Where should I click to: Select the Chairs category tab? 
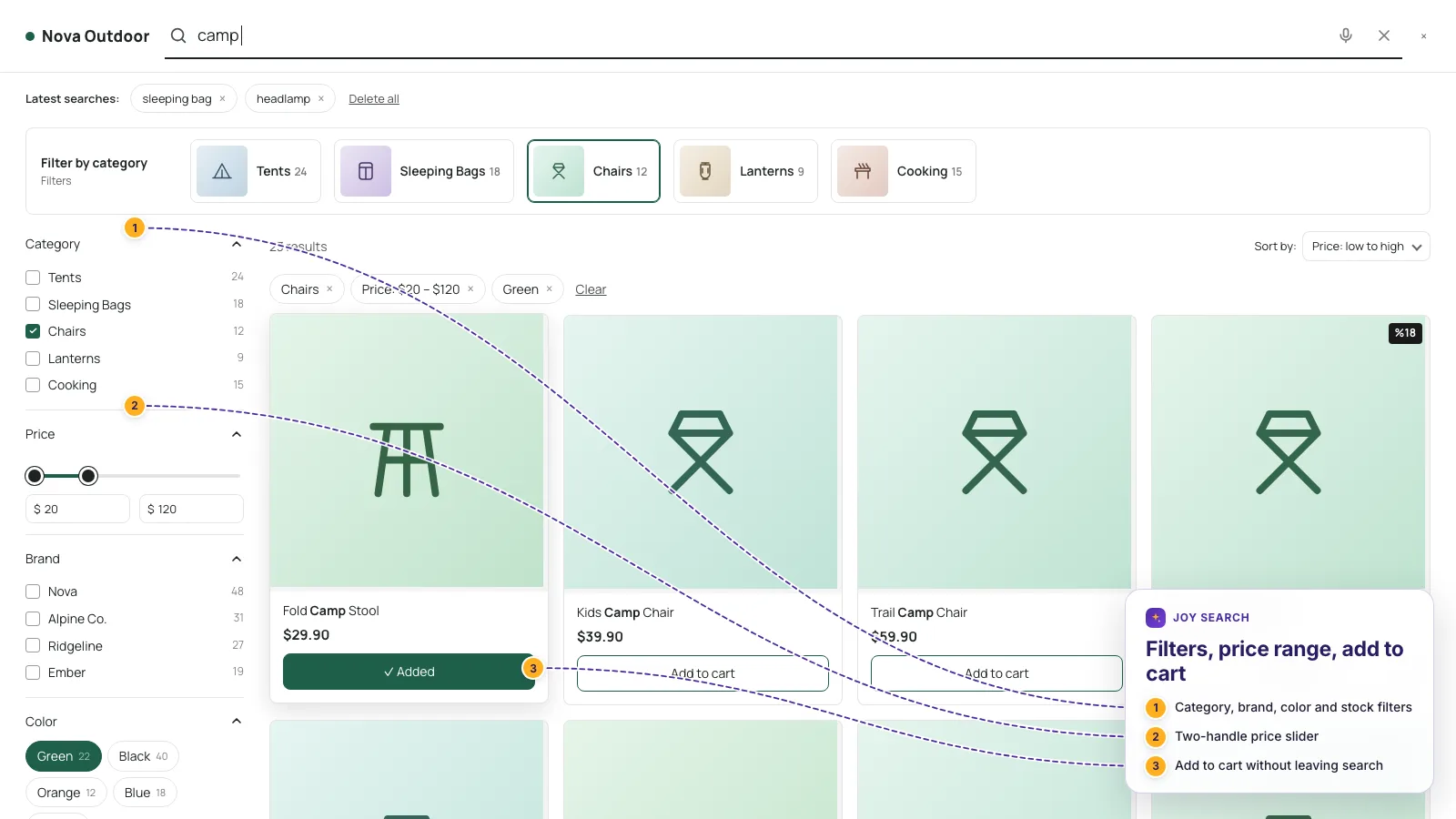[593, 171]
